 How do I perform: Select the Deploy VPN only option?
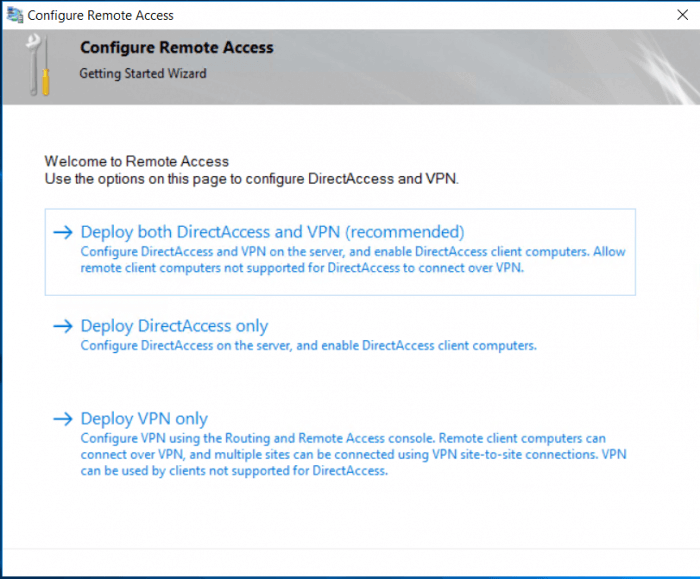click(x=144, y=419)
